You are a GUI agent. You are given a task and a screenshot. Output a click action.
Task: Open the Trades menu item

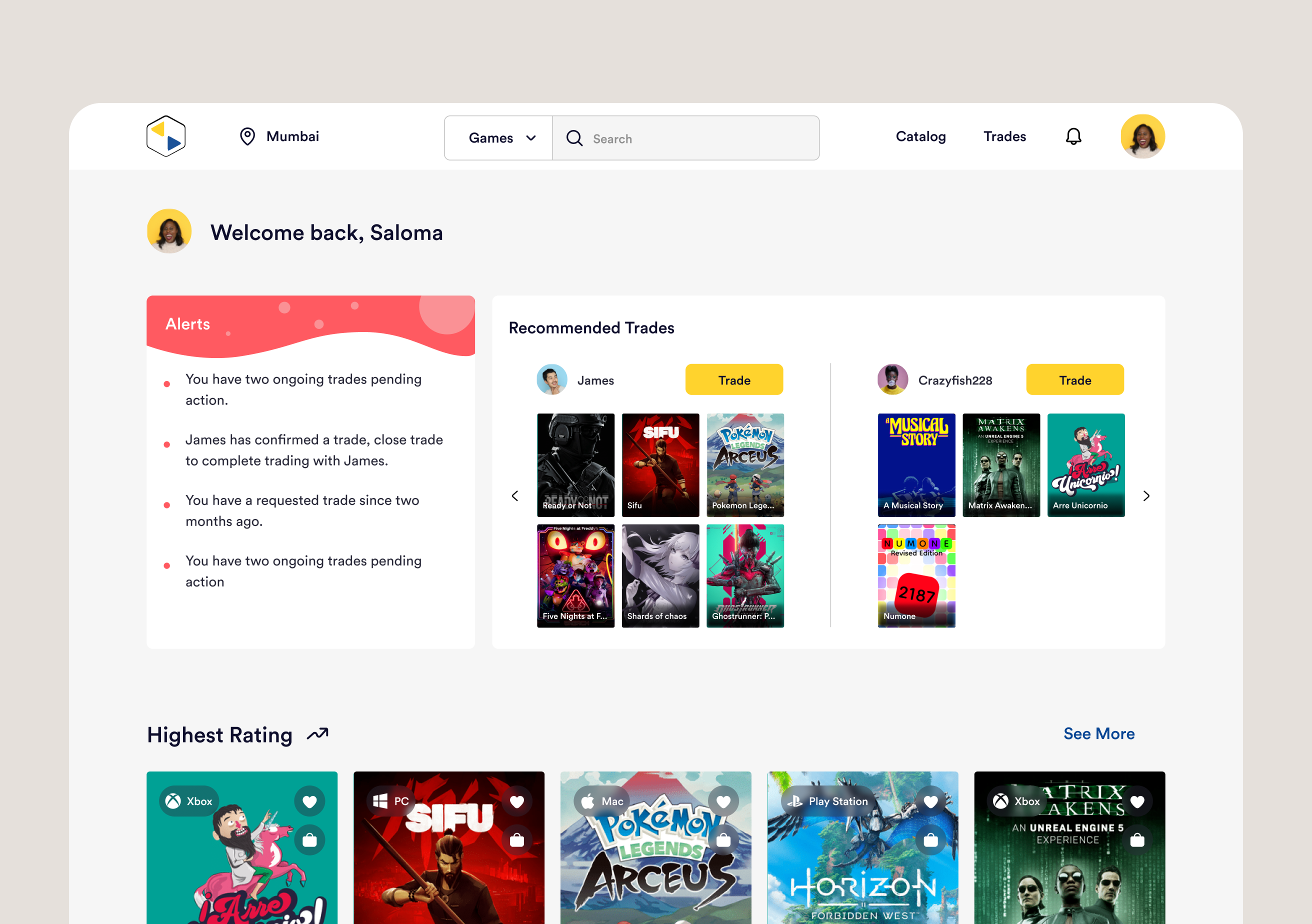tap(1004, 136)
